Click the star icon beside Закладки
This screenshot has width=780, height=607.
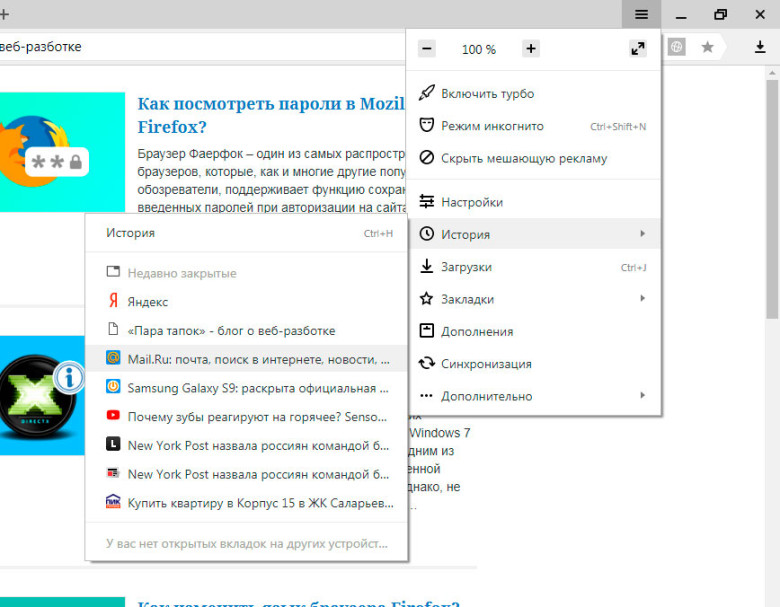coord(426,299)
